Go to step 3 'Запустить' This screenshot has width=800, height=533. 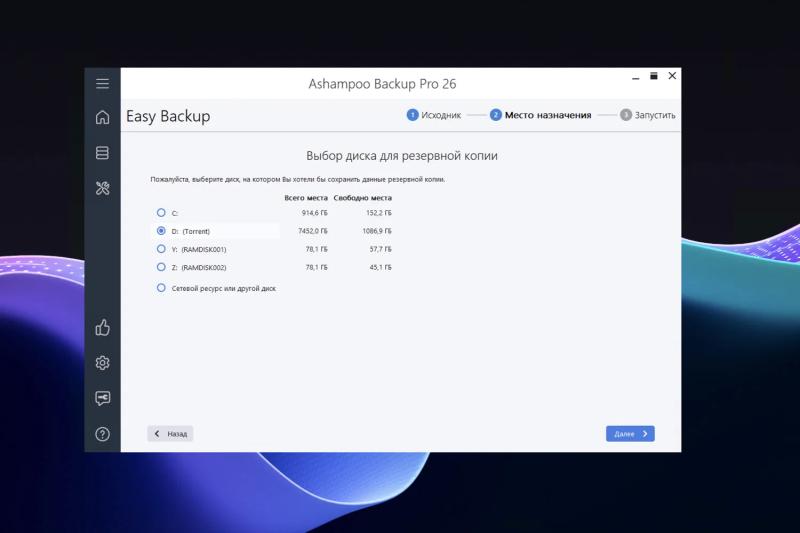[647, 115]
